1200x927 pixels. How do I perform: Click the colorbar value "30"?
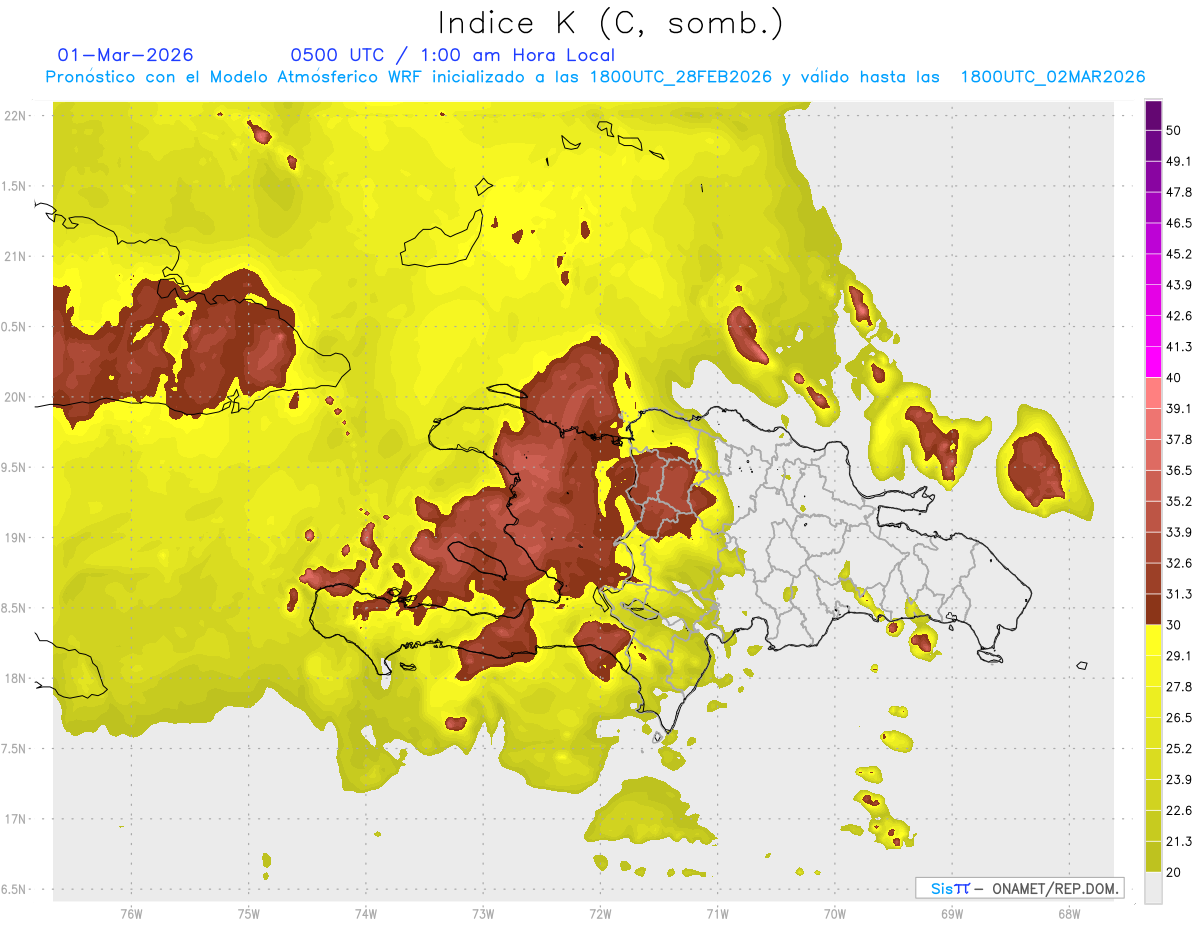[1174, 625]
